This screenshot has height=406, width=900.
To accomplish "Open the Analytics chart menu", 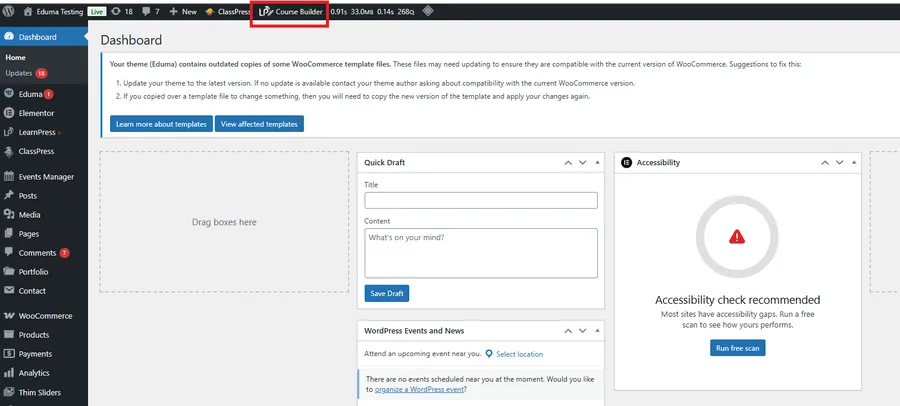I will (44, 373).
